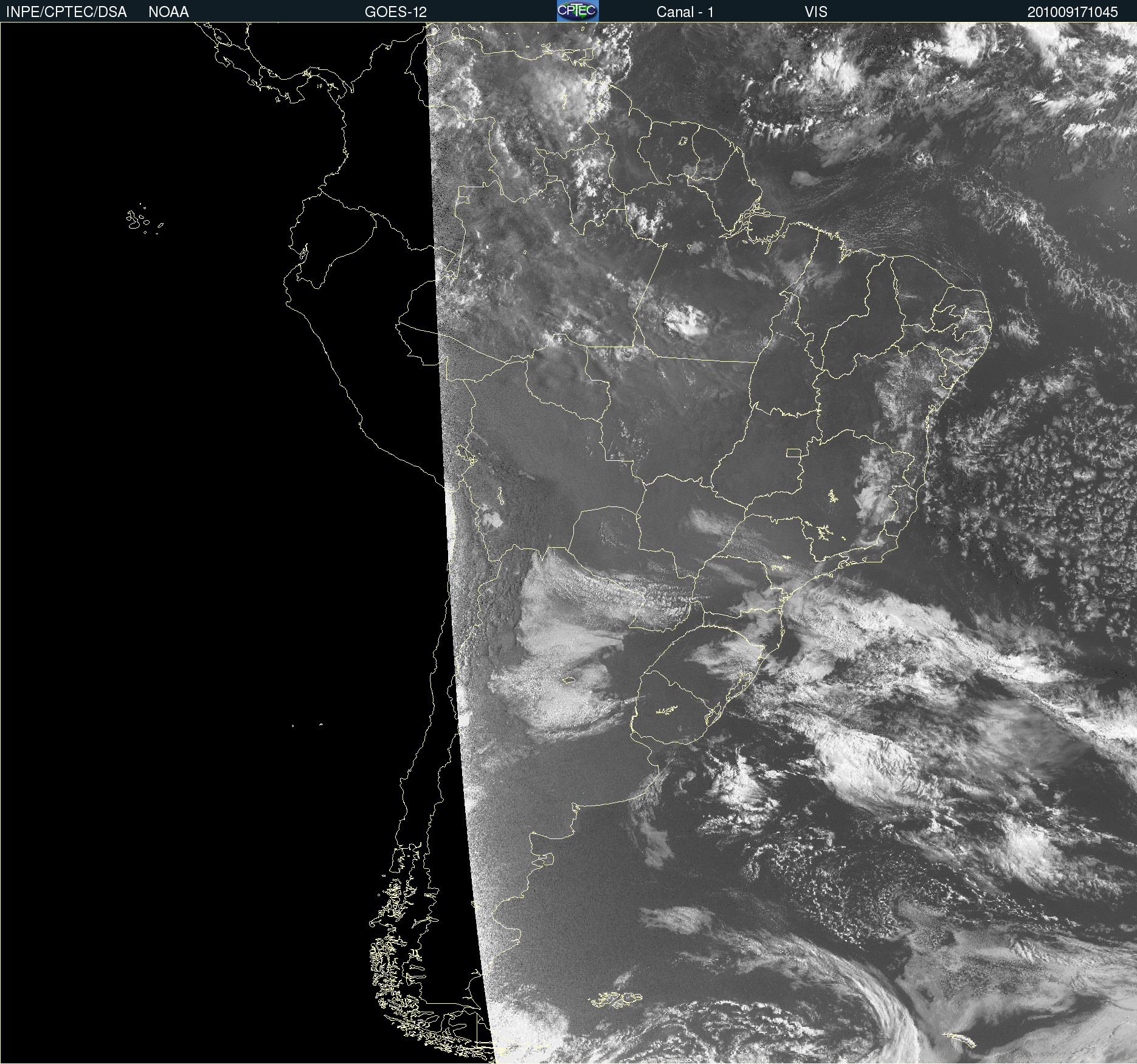Click the GOES-12 satellite label
1137x1064 pixels.
[x=396, y=12]
